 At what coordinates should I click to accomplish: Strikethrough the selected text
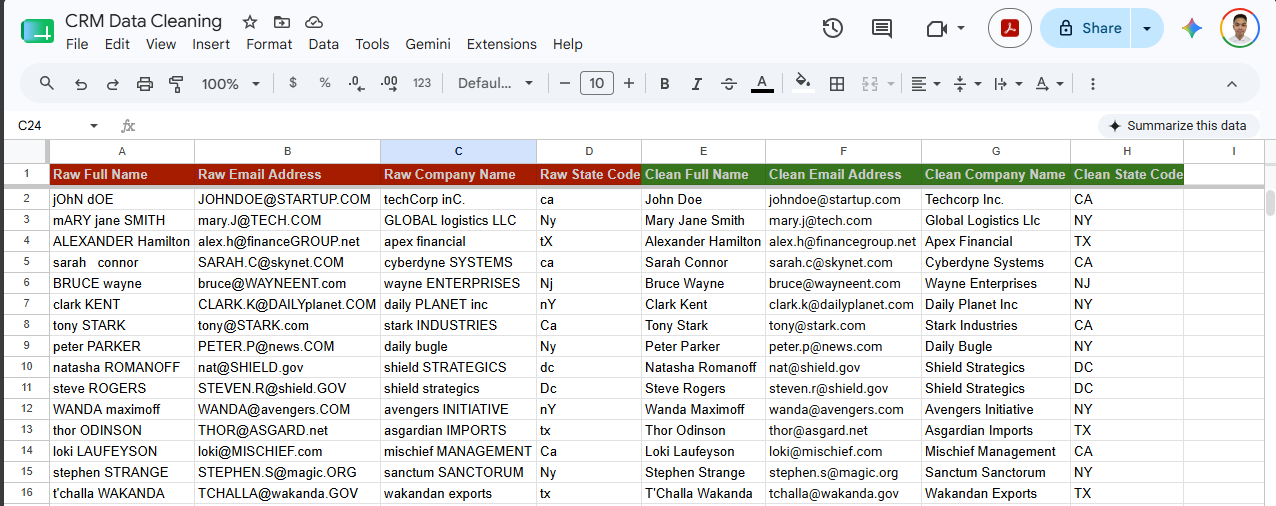pyautogui.click(x=729, y=83)
